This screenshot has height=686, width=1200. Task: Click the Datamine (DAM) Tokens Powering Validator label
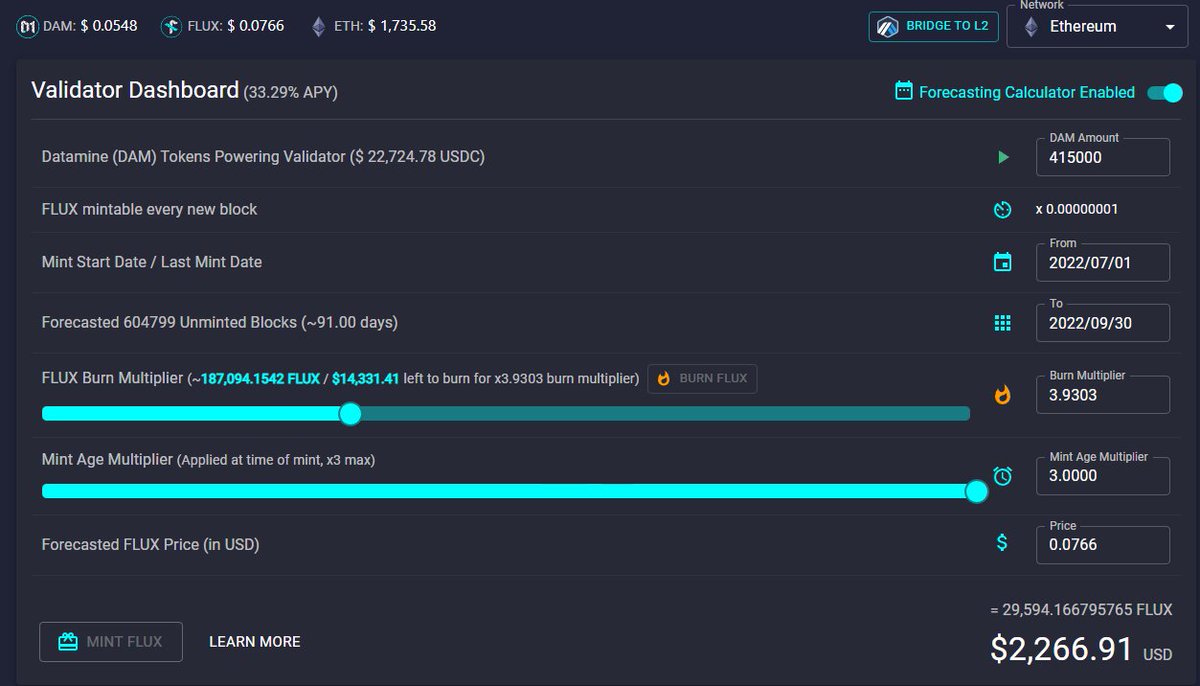coord(263,157)
